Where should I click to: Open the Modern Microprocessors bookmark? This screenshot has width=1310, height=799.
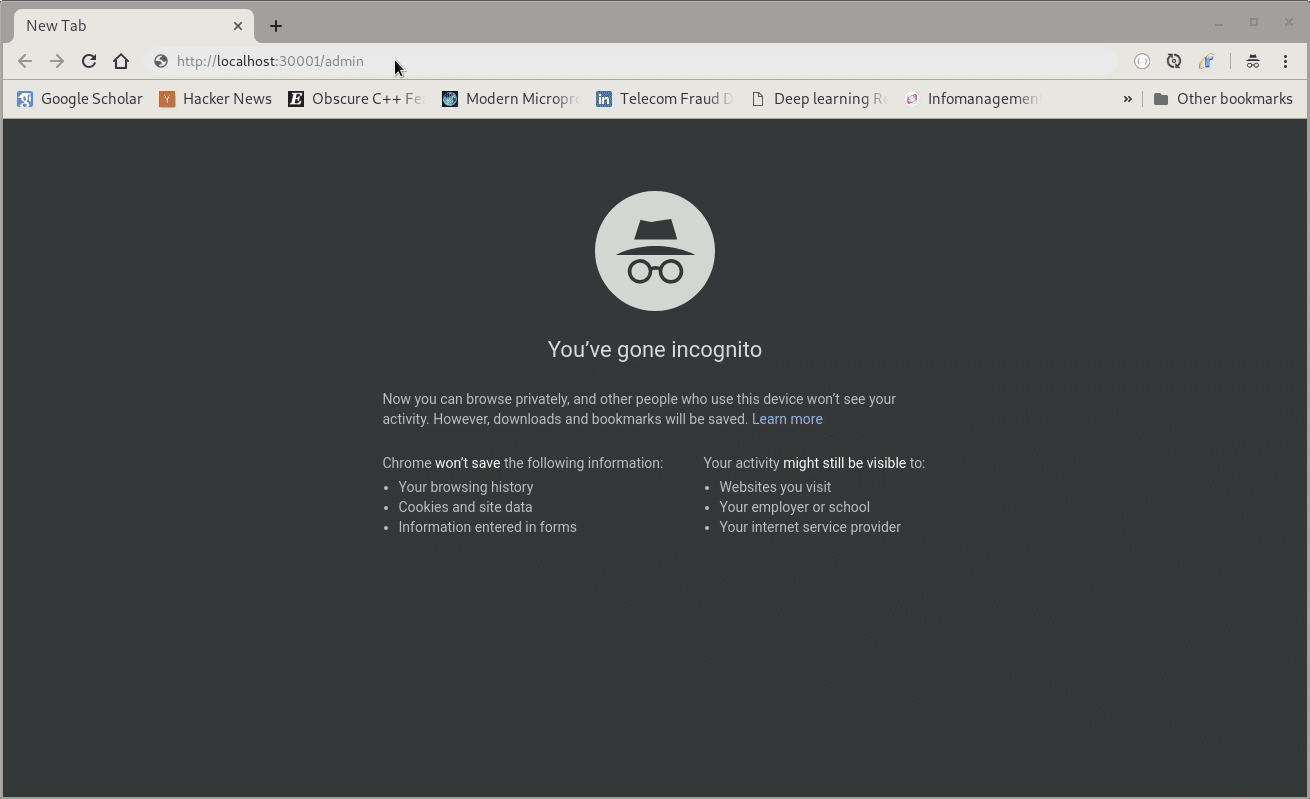[510, 99]
